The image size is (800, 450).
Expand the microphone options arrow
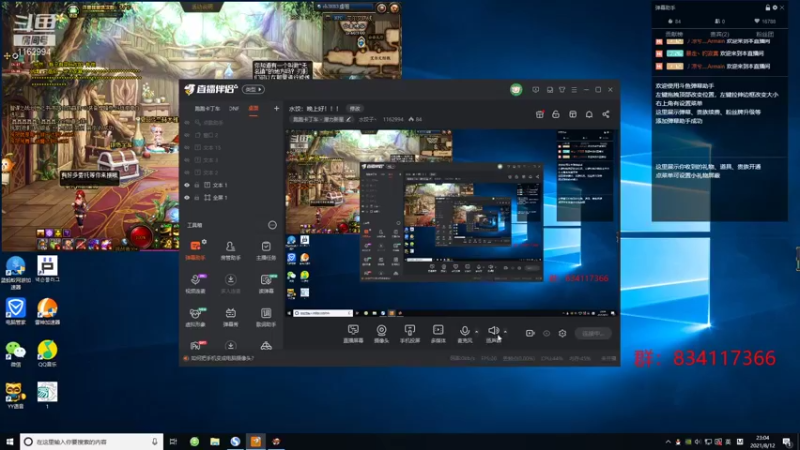point(477,332)
